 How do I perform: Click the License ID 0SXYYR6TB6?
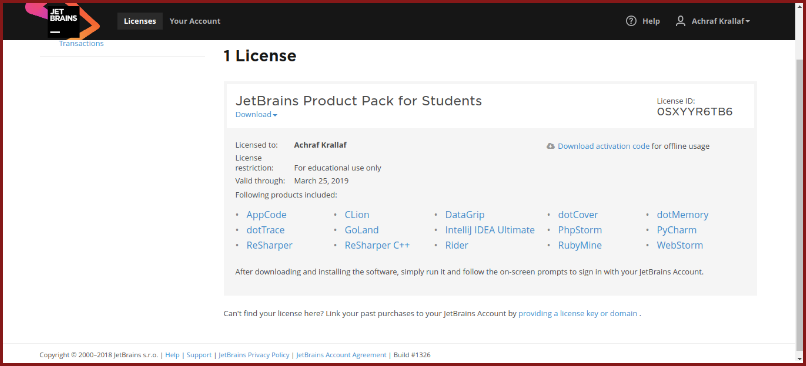tap(694, 111)
